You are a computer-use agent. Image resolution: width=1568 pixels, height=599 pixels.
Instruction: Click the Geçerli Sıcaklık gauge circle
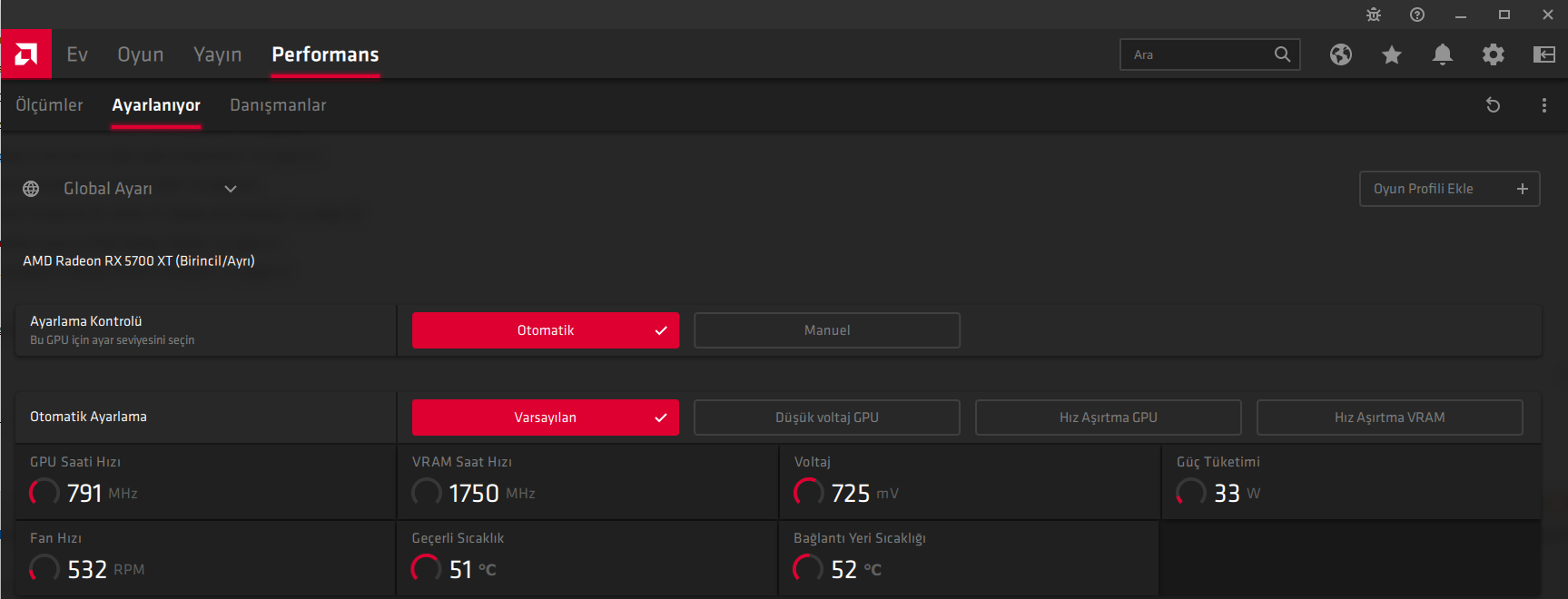point(426,569)
